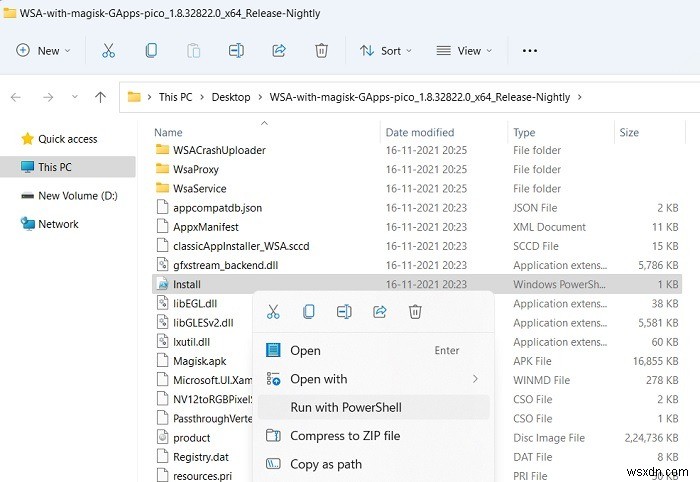Click the folder icon in the address bar

coord(134,97)
